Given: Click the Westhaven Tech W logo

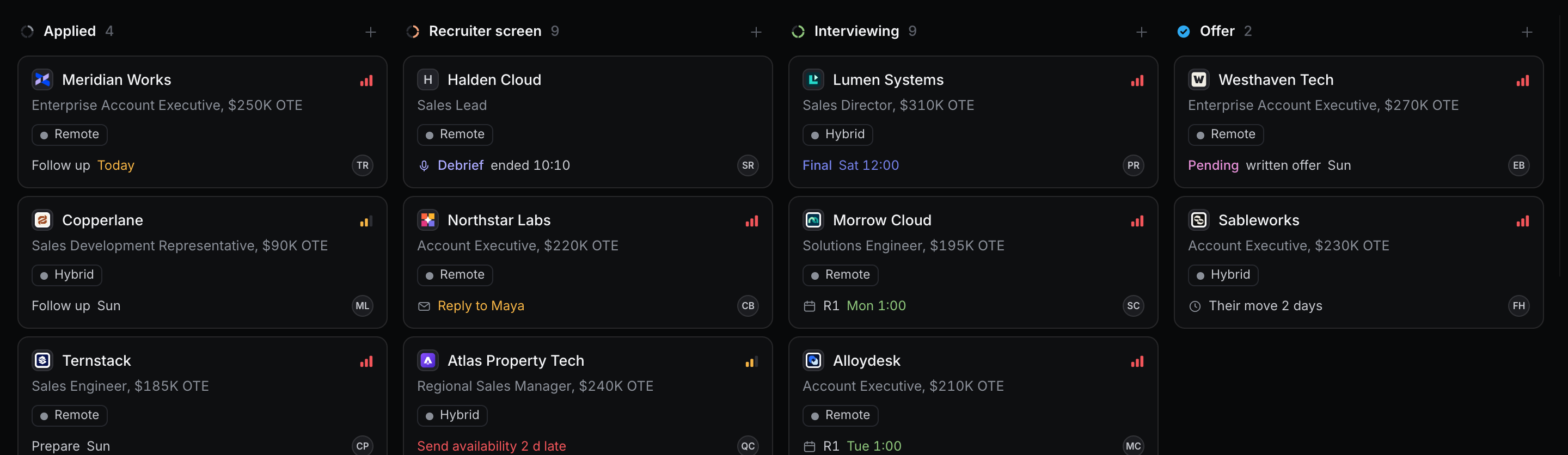Looking at the screenshot, I should coord(1198,79).
